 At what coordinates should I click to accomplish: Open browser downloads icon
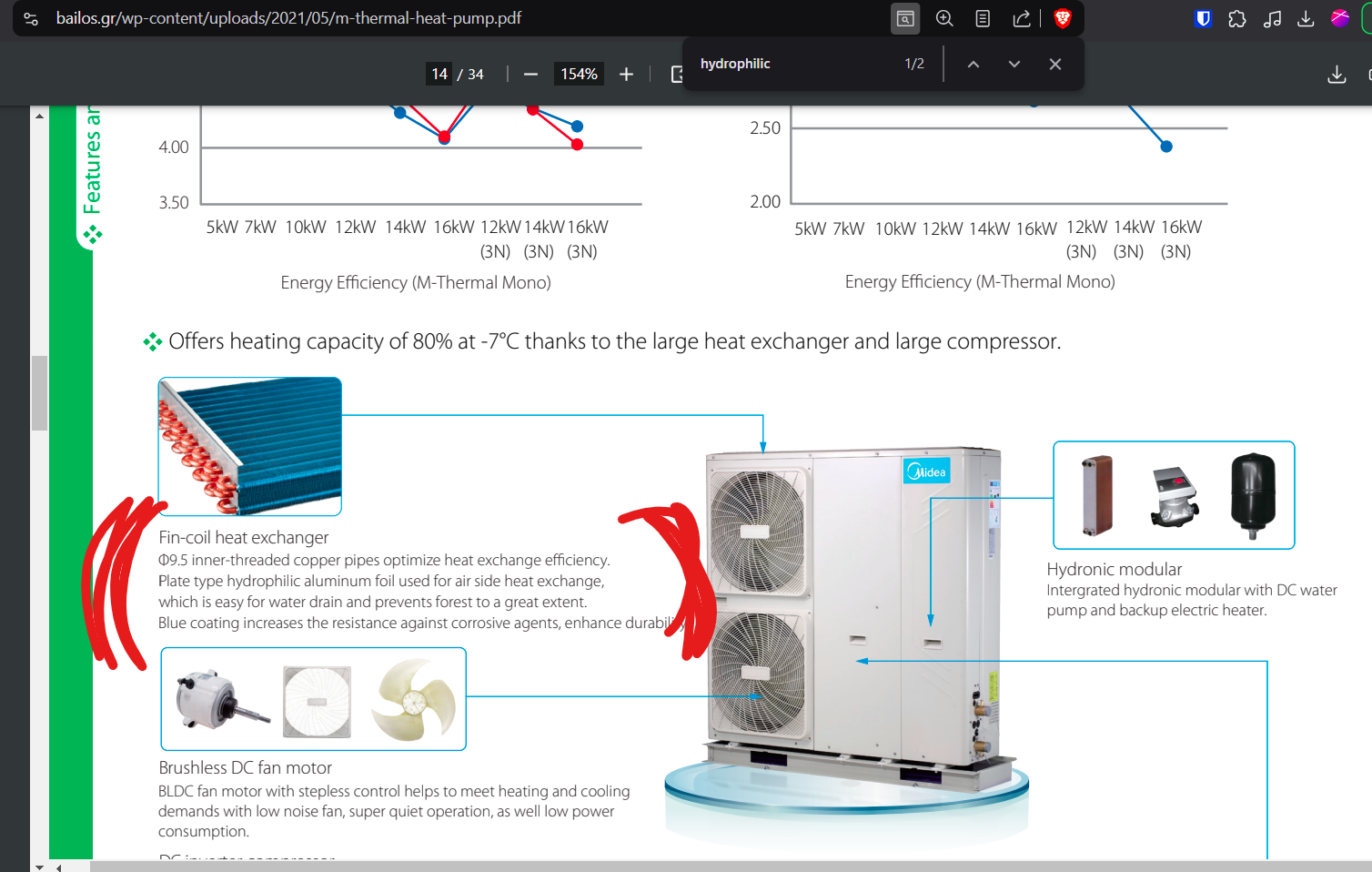tap(1306, 18)
